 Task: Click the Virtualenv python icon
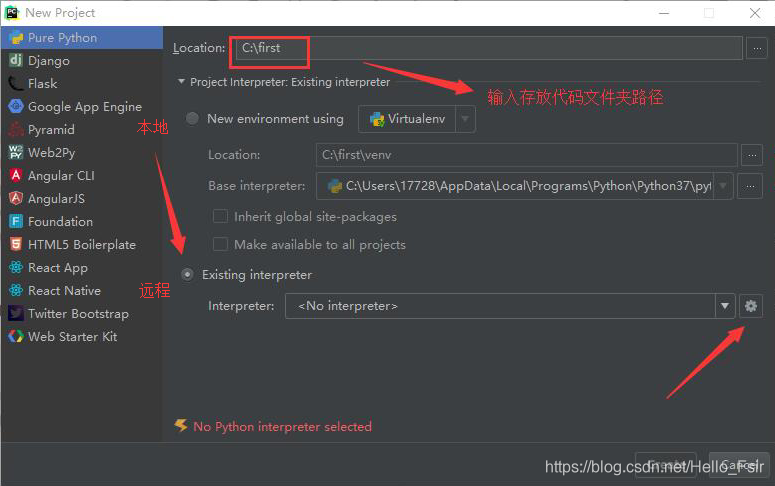click(x=378, y=119)
